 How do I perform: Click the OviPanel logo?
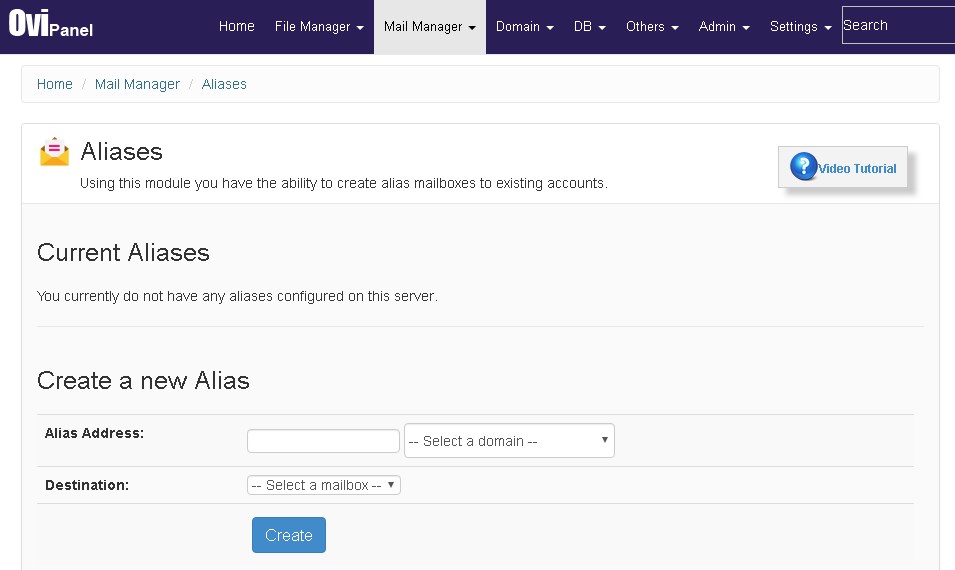click(51, 24)
